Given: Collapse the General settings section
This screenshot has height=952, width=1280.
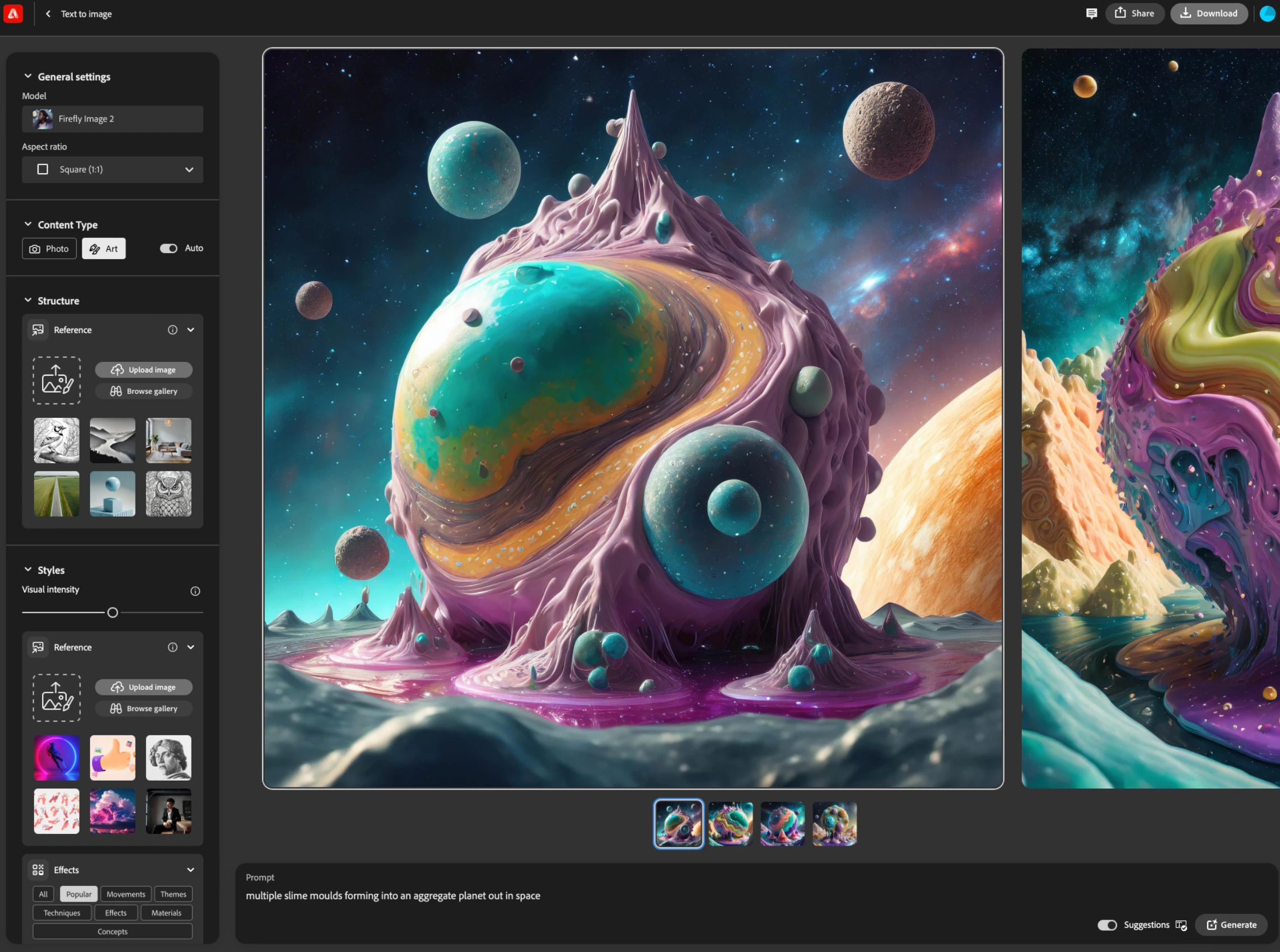Looking at the screenshot, I should (27, 76).
